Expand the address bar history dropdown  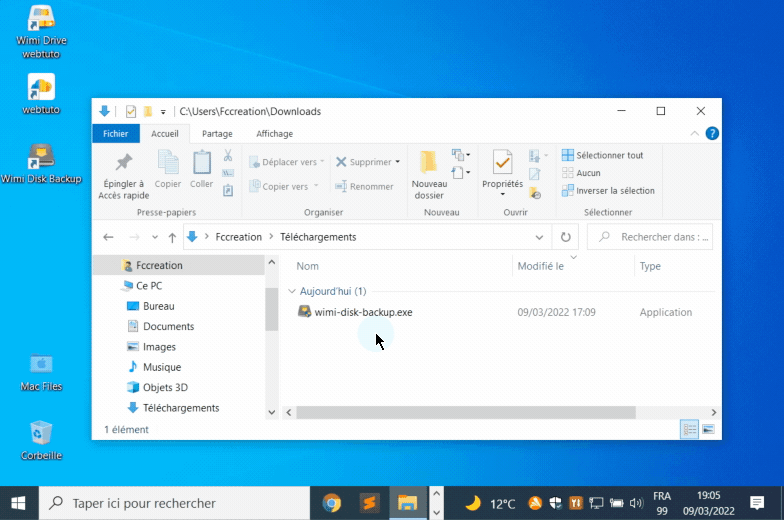pos(539,237)
